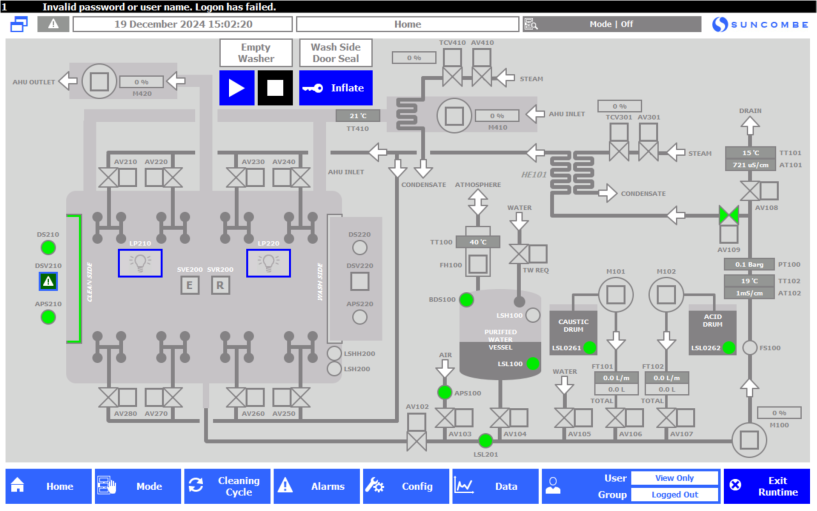
Task: Click the alarm warning triangle in header
Action: pyautogui.click(x=53, y=24)
